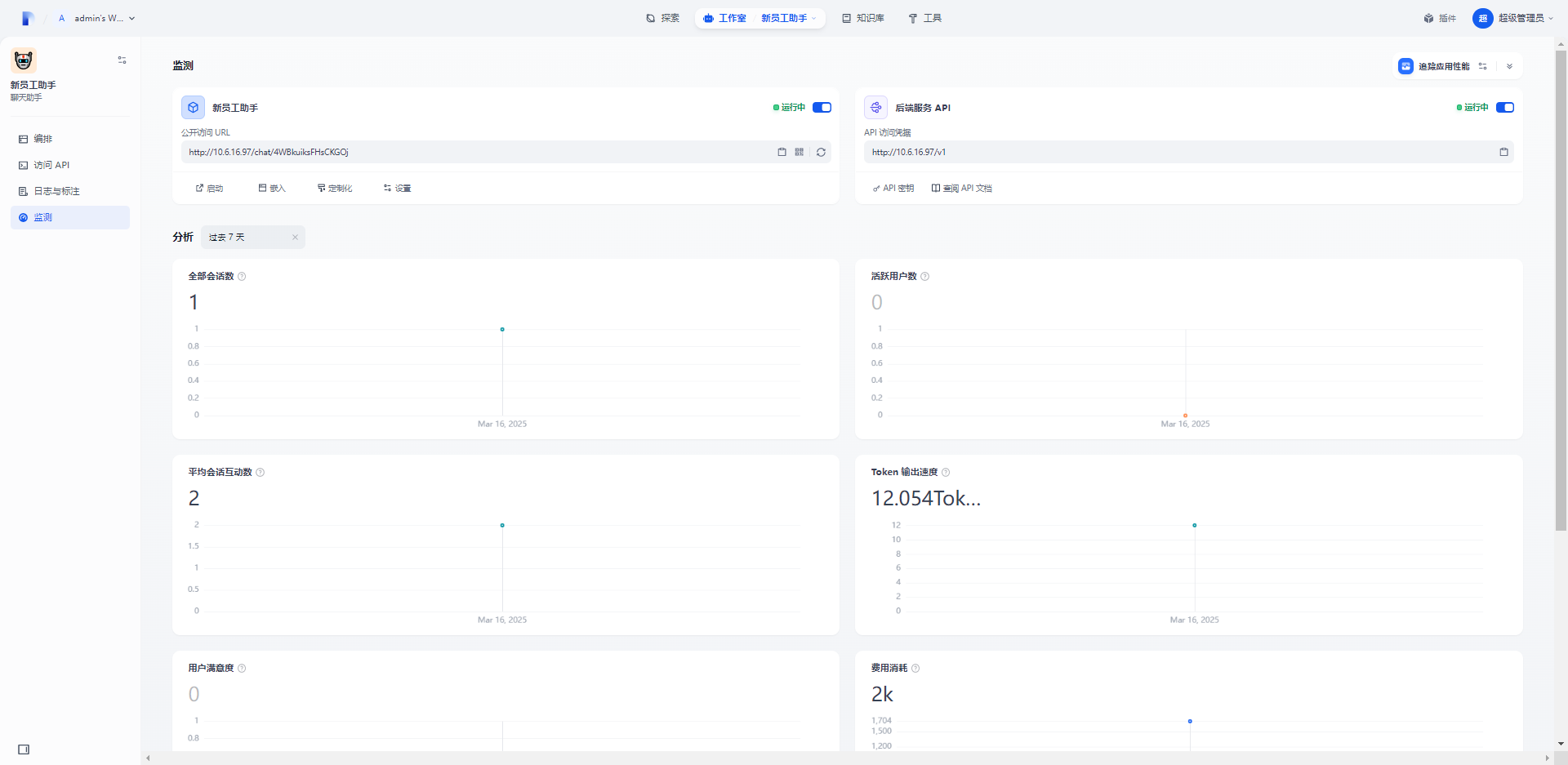
Task: Click help icon next to Token 输出速度
Action: pos(946,472)
